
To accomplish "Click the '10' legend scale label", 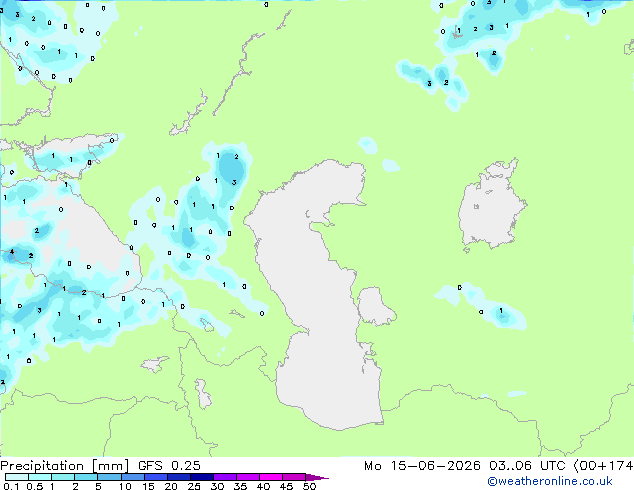I will [125, 486].
